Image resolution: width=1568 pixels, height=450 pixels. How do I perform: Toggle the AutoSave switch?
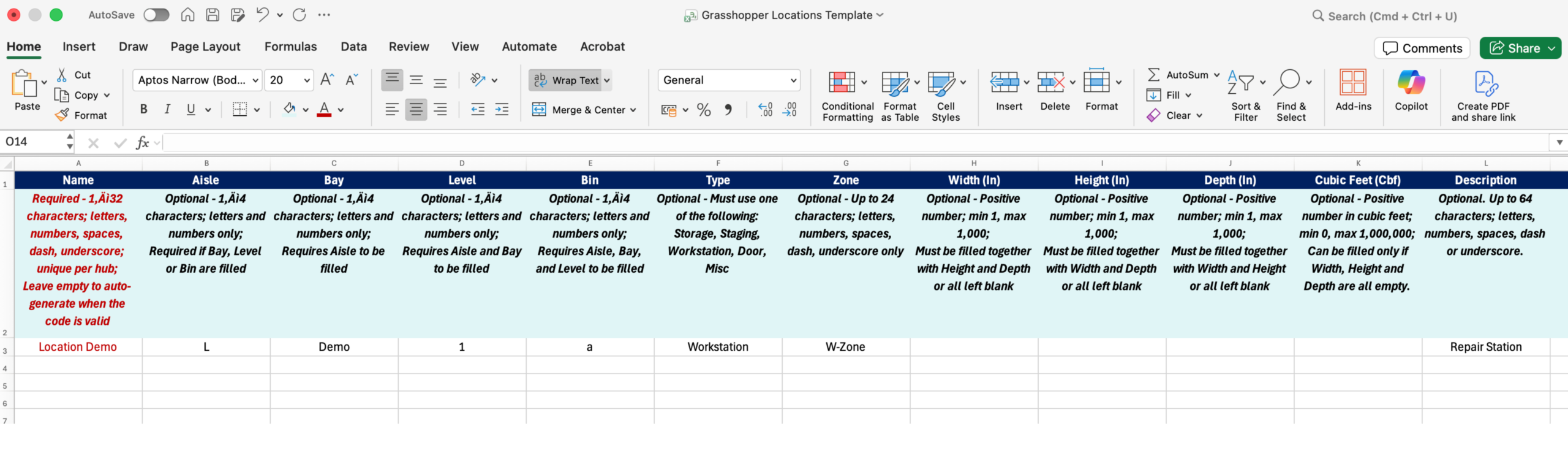(156, 15)
